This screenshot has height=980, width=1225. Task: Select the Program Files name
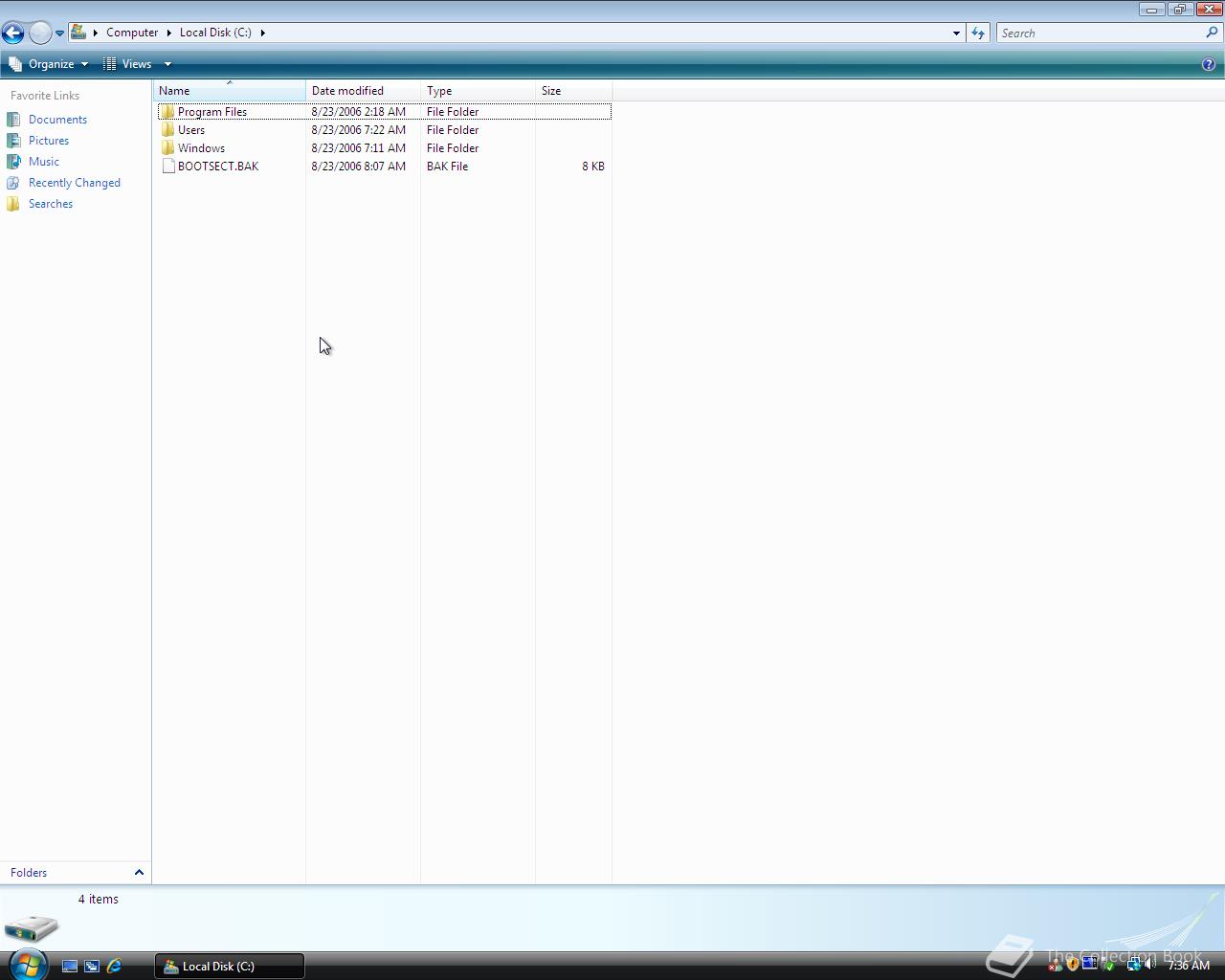pyautogui.click(x=212, y=112)
